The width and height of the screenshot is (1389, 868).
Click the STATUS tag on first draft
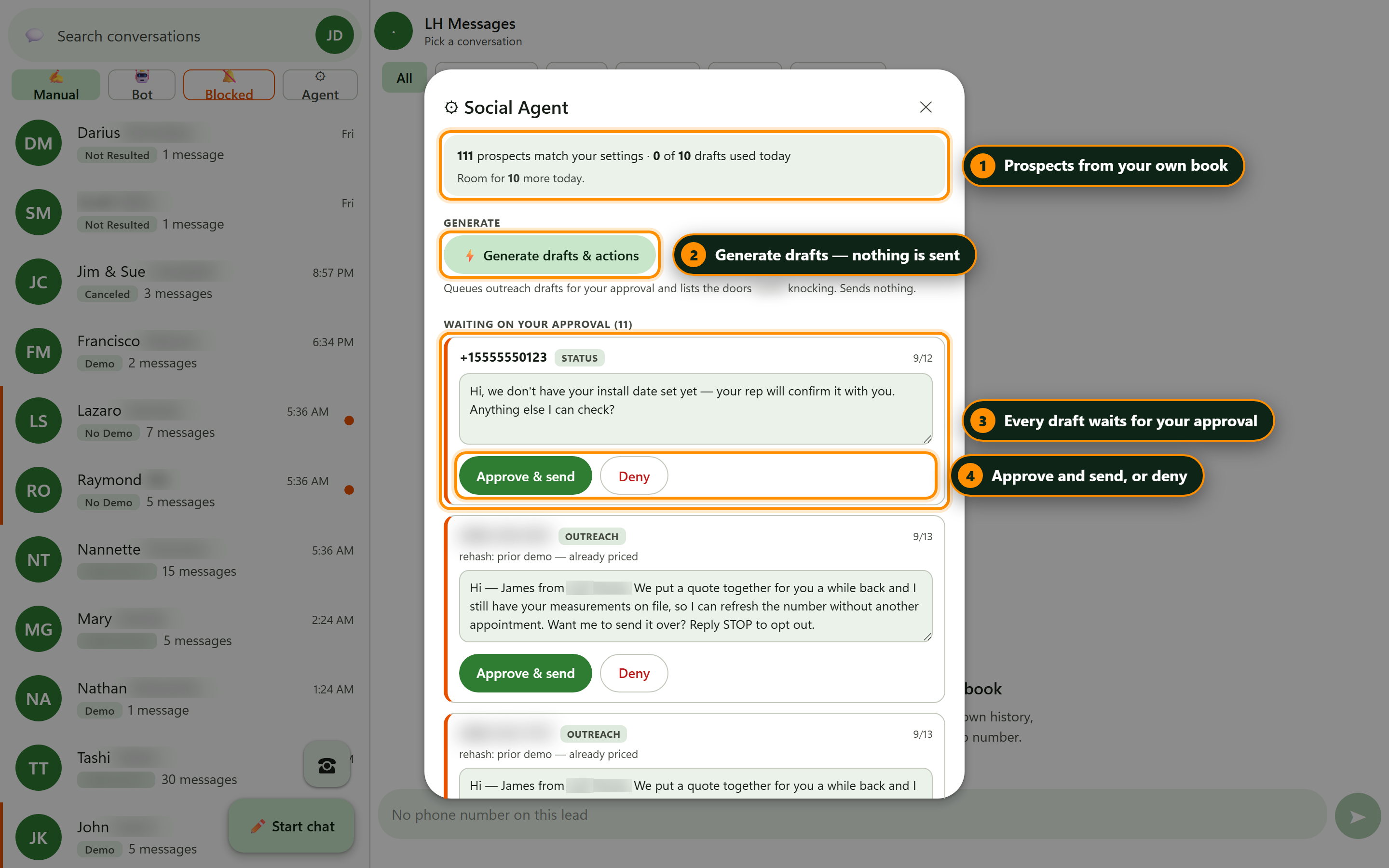(579, 358)
